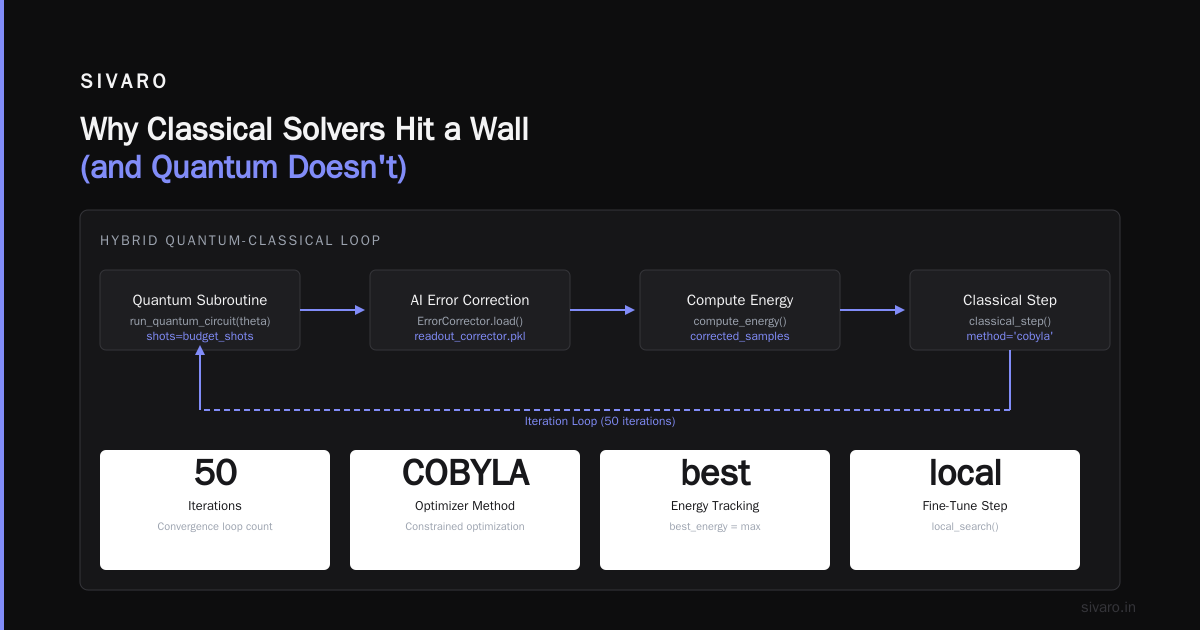This screenshot has height=630, width=1200.
Task: Click the Hybrid Quantum-Classical Loop heading
Action: (240, 241)
